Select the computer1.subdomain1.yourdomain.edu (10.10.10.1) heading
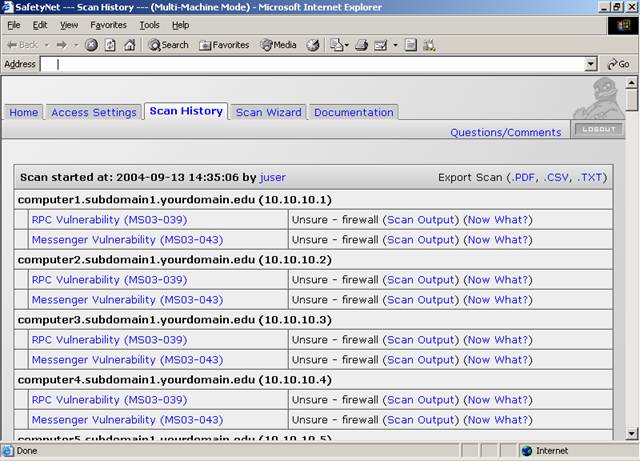640x461 pixels. click(175, 200)
